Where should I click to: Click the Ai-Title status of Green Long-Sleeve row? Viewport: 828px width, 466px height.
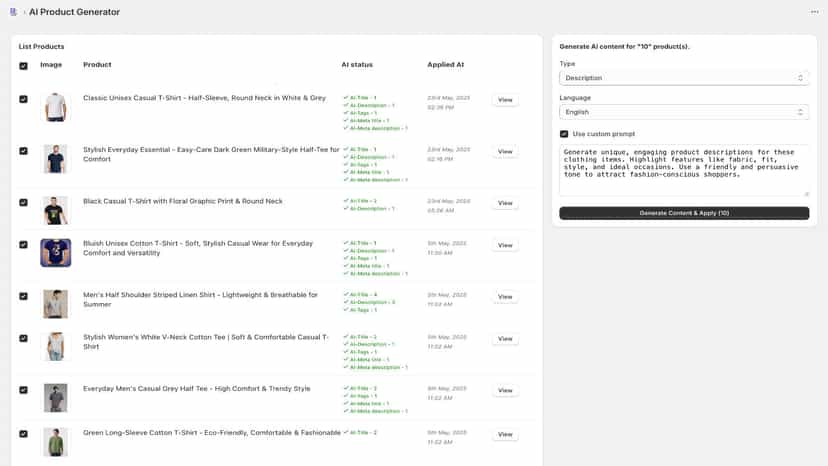click(x=360, y=432)
